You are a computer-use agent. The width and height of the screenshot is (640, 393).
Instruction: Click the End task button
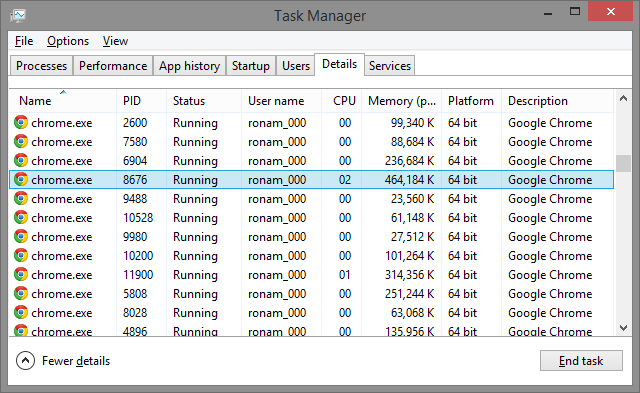pos(581,361)
